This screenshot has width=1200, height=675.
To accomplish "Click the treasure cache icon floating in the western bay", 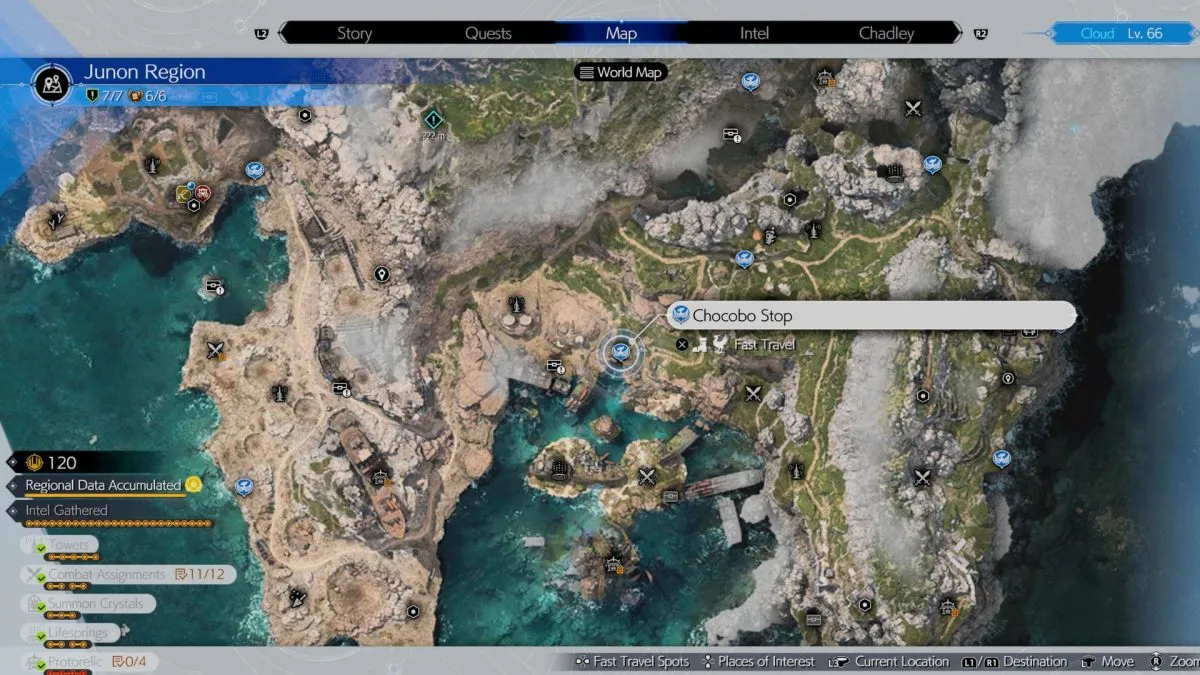I will [x=213, y=287].
